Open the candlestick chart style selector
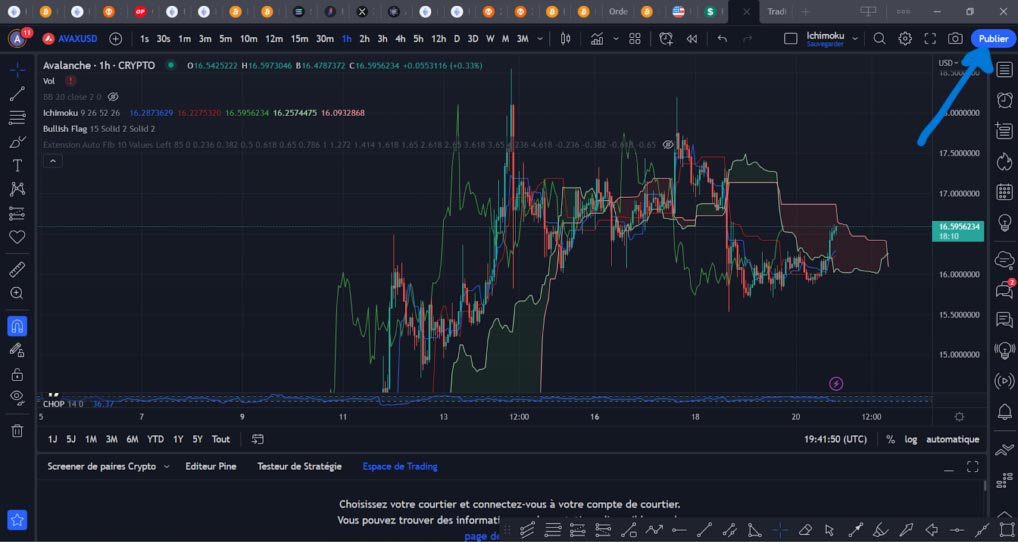 (565, 39)
